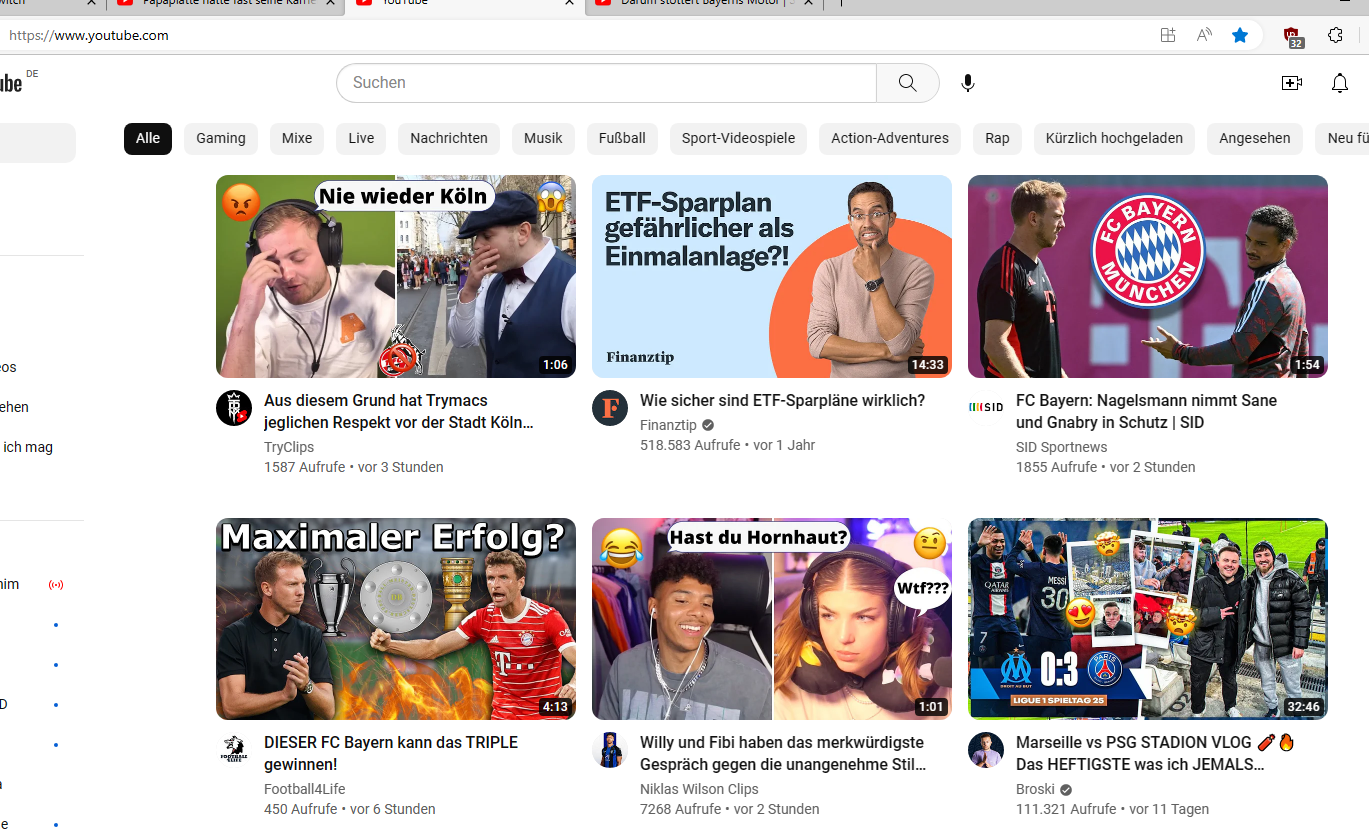
Task: Open the Nie wieder Köln video thumbnail
Action: coord(396,276)
